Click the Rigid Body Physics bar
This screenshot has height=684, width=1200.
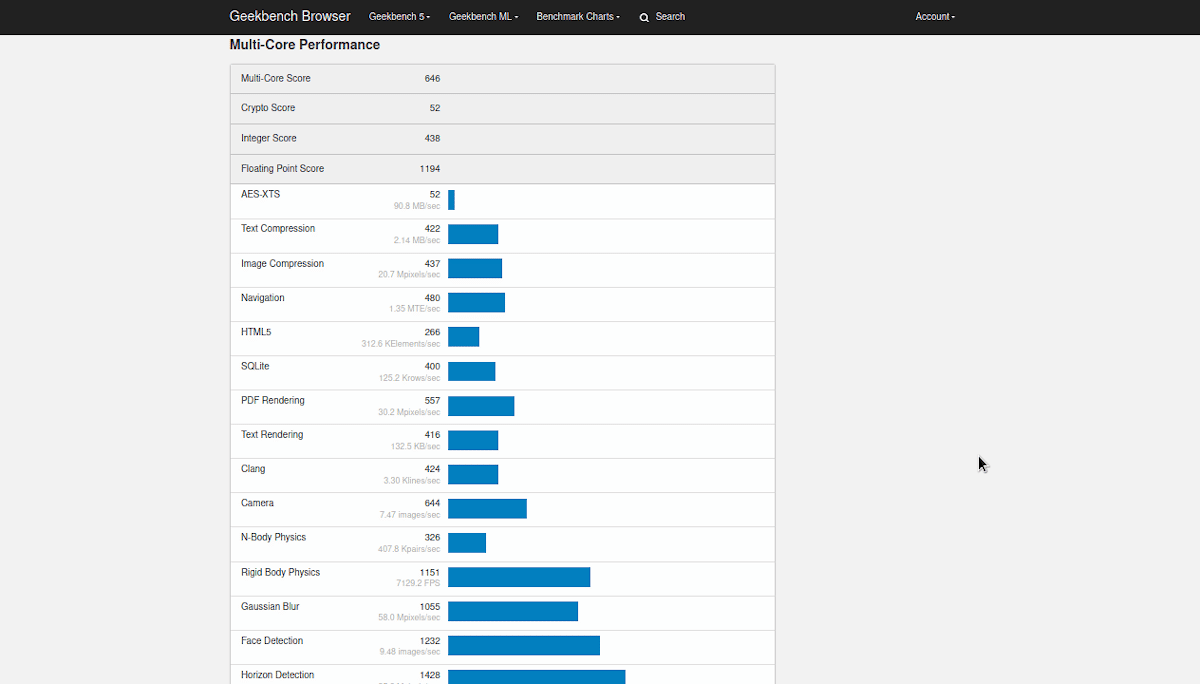519,577
